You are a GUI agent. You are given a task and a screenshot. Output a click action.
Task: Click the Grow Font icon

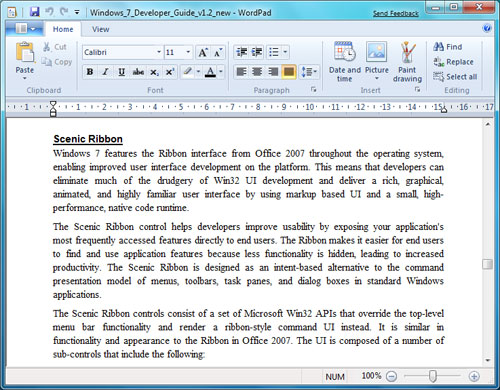click(x=203, y=52)
